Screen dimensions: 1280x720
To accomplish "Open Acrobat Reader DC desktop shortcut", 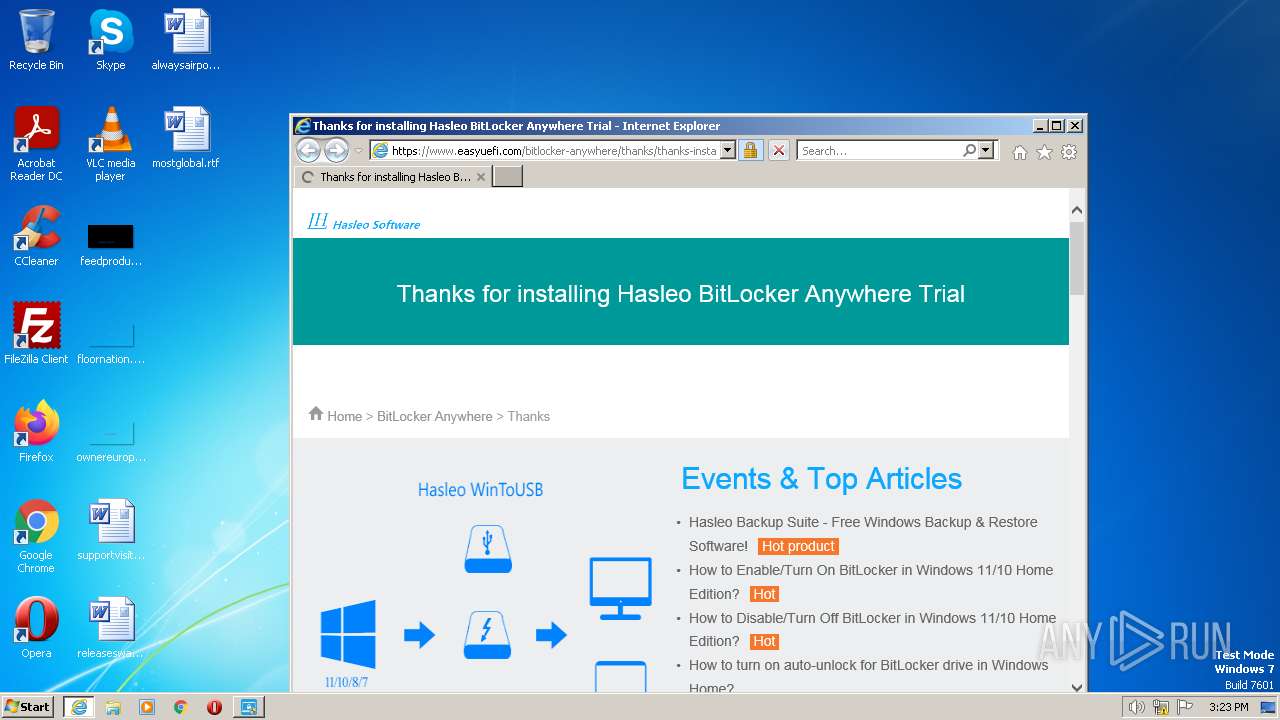I will pos(36,144).
